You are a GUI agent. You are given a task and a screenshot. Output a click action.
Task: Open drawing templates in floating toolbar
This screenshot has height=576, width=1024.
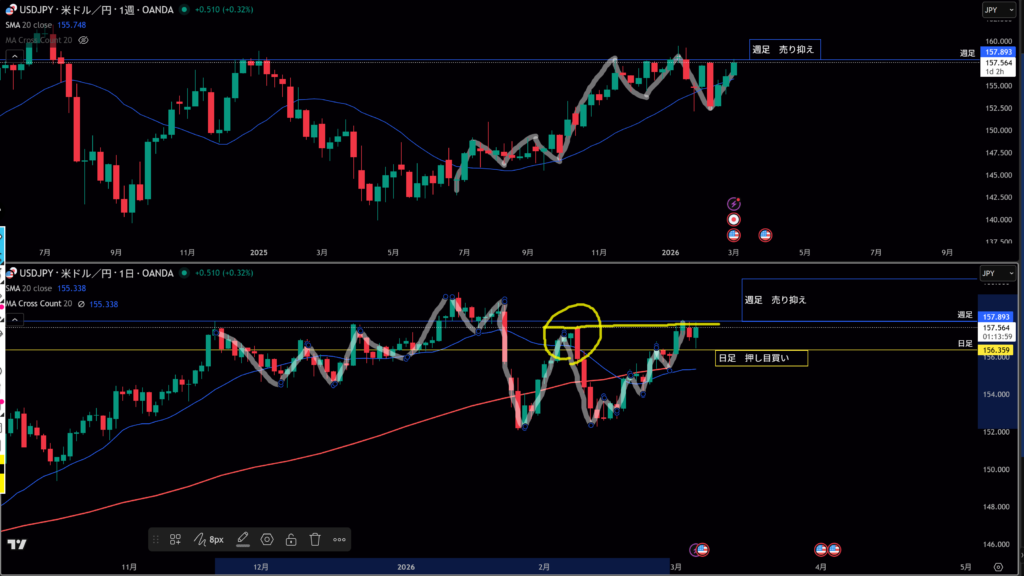point(175,539)
